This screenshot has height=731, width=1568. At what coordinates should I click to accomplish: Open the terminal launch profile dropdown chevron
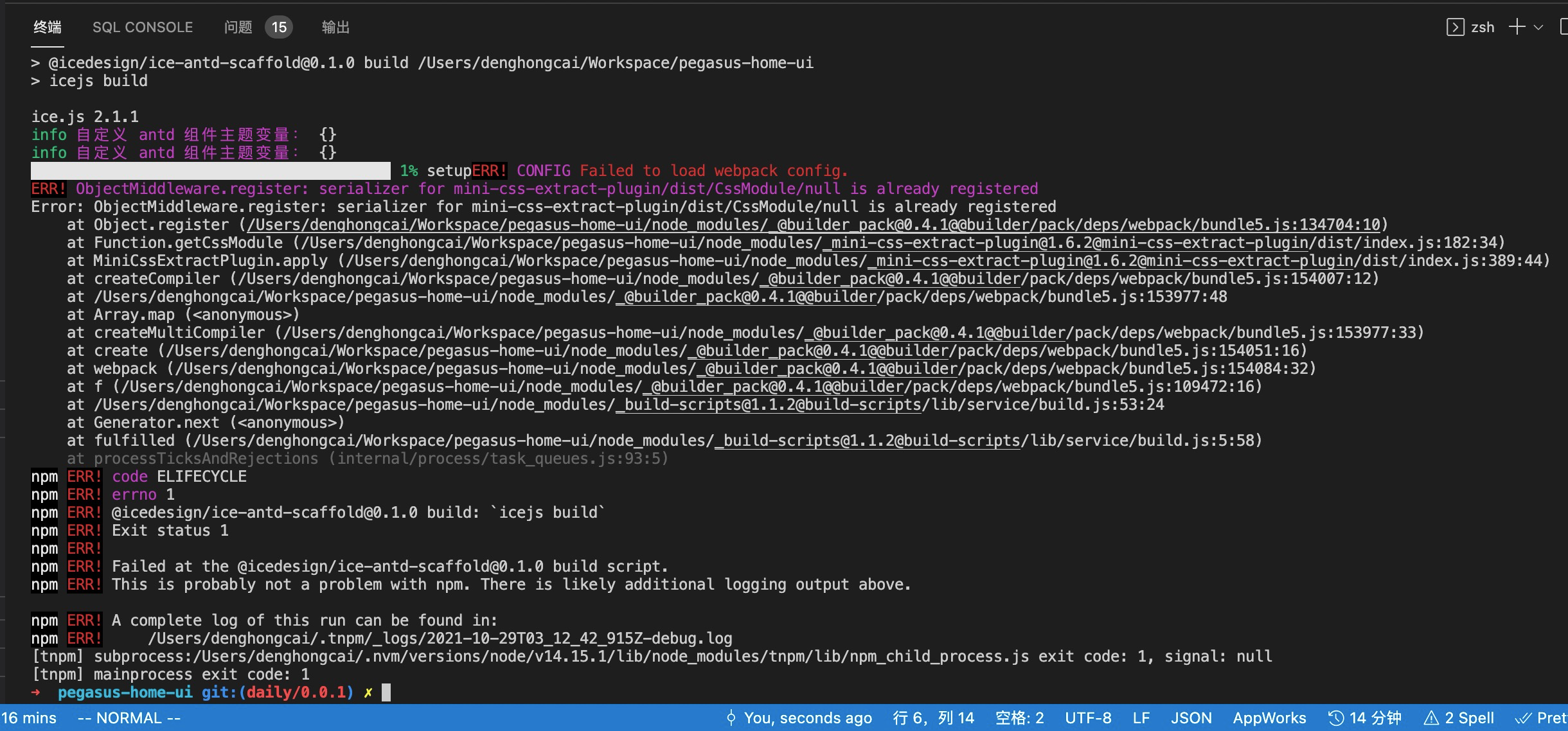[1538, 27]
